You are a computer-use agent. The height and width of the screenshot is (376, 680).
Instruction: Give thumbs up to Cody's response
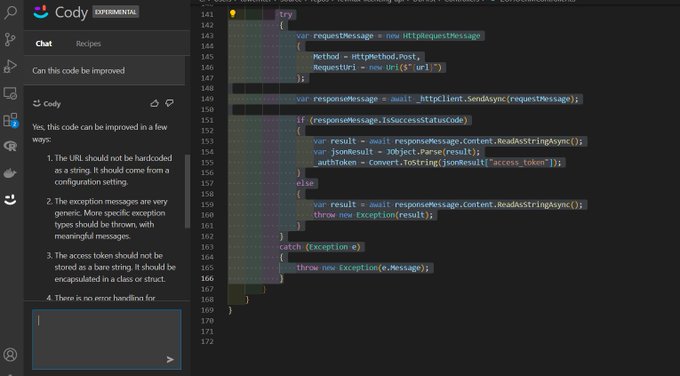point(154,103)
